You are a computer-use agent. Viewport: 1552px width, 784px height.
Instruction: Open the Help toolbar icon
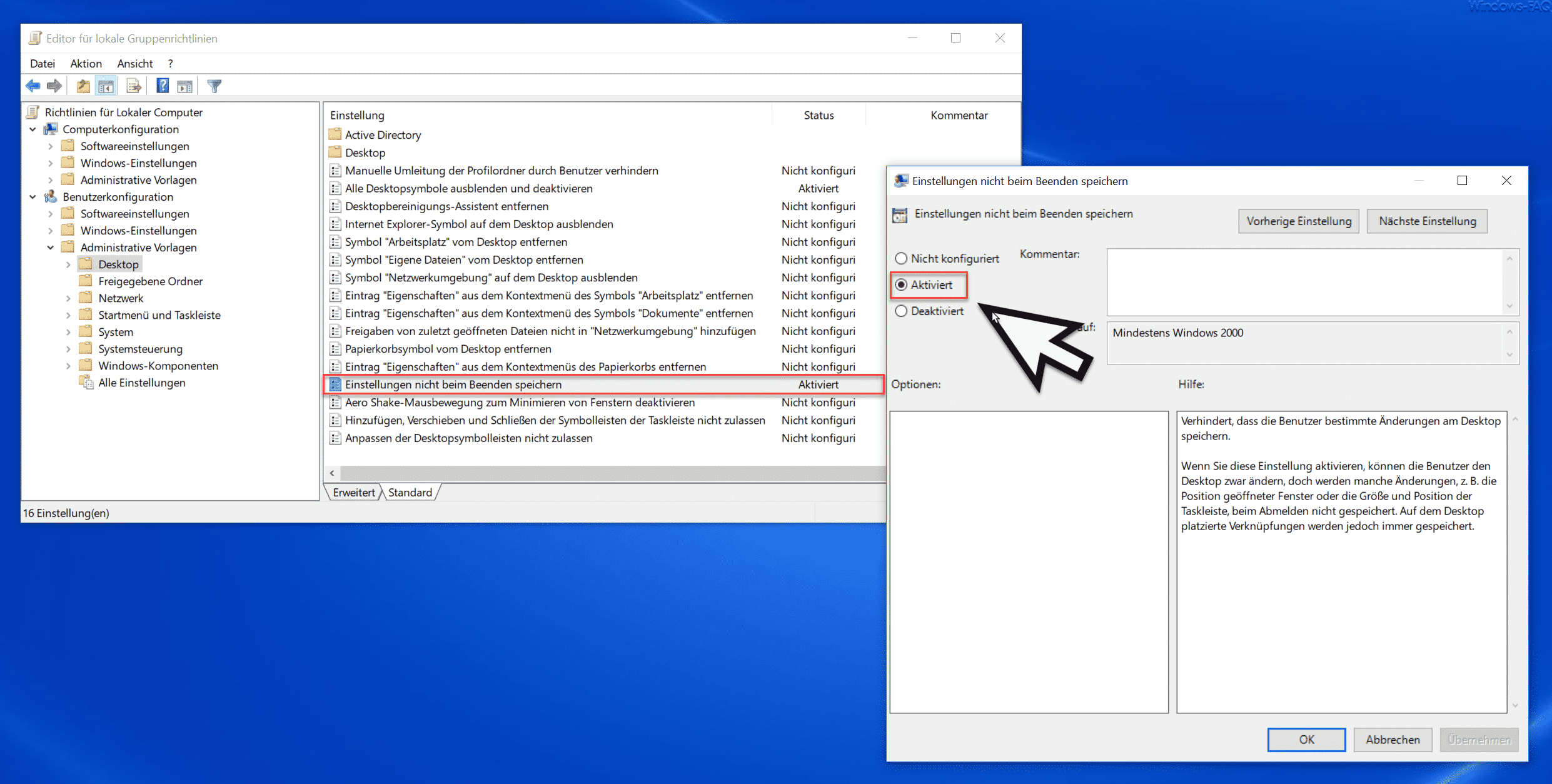click(x=163, y=86)
